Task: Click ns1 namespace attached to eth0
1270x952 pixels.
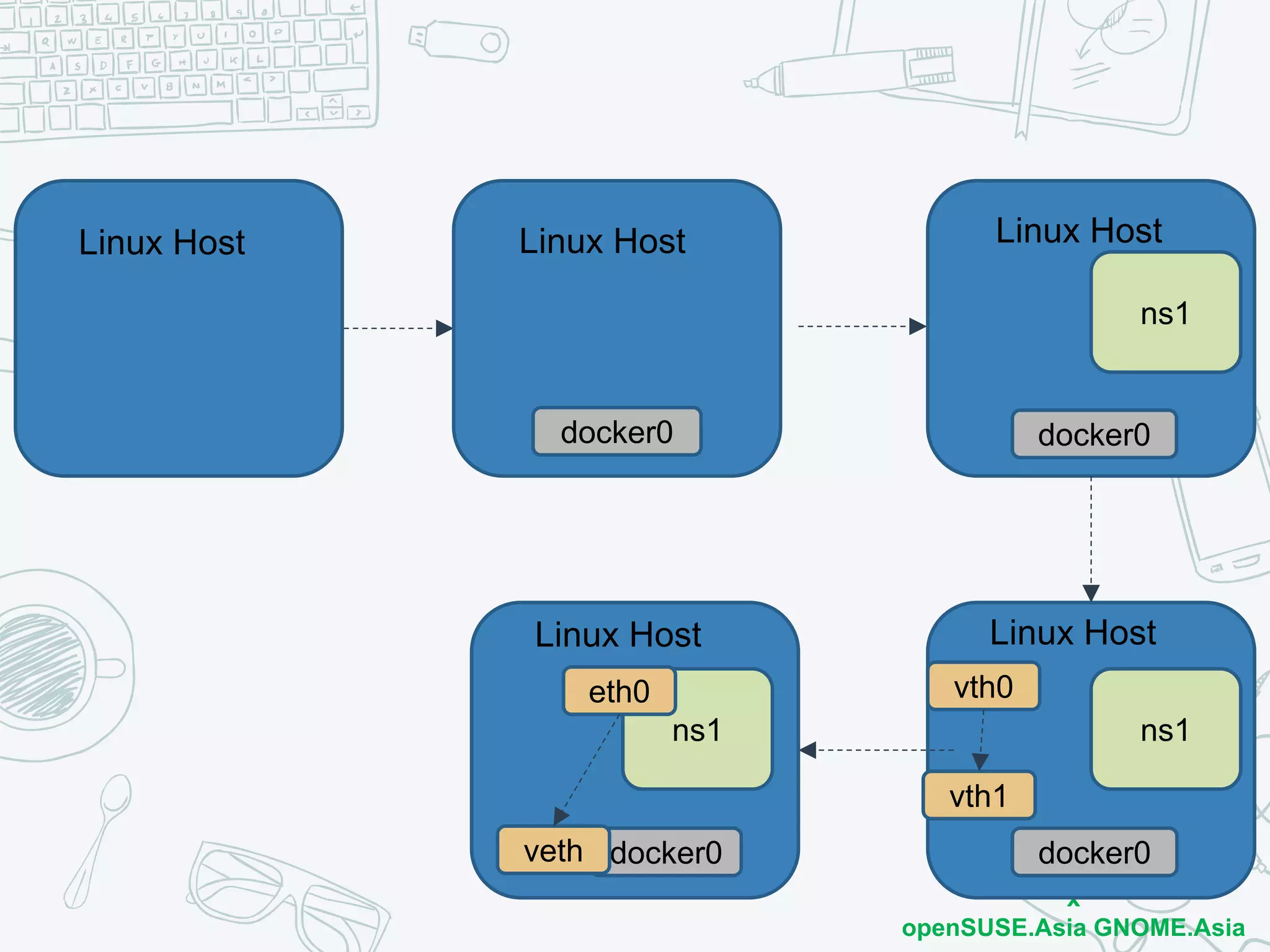Action: point(698,729)
